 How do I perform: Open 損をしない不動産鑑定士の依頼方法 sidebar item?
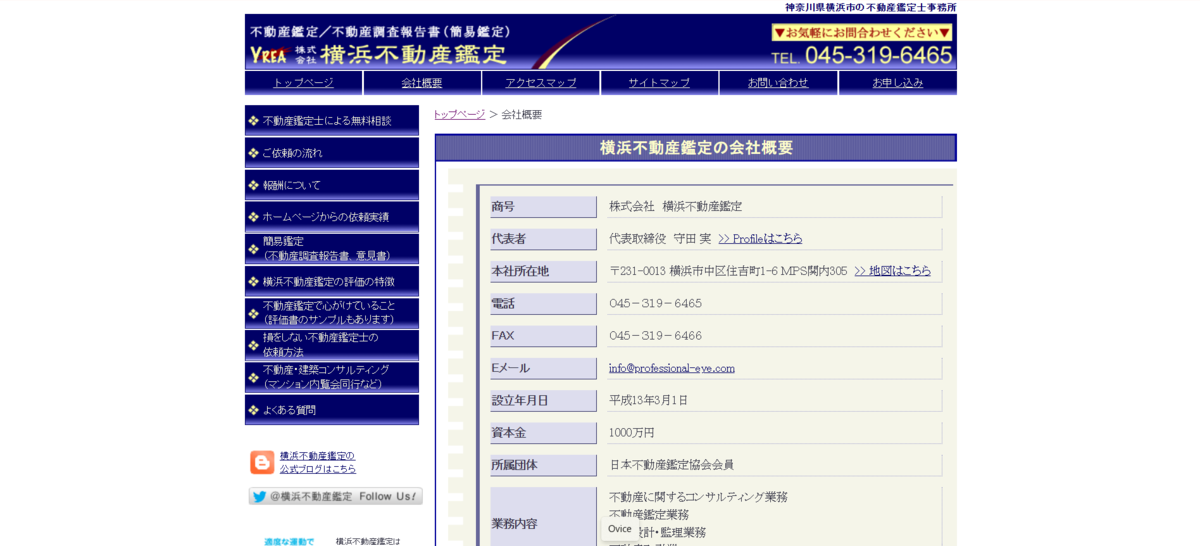click(x=332, y=345)
